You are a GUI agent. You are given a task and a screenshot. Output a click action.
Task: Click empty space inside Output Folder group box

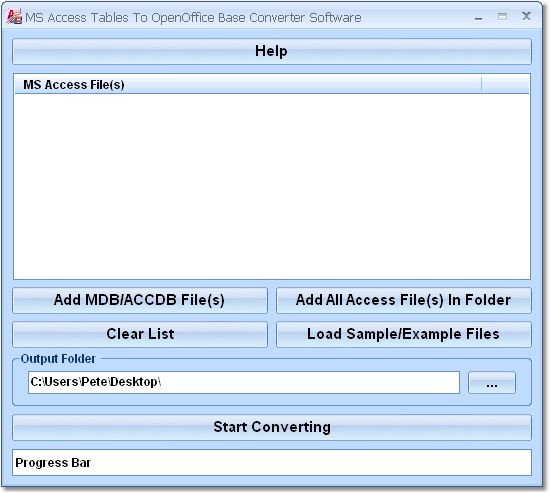pos(272,399)
